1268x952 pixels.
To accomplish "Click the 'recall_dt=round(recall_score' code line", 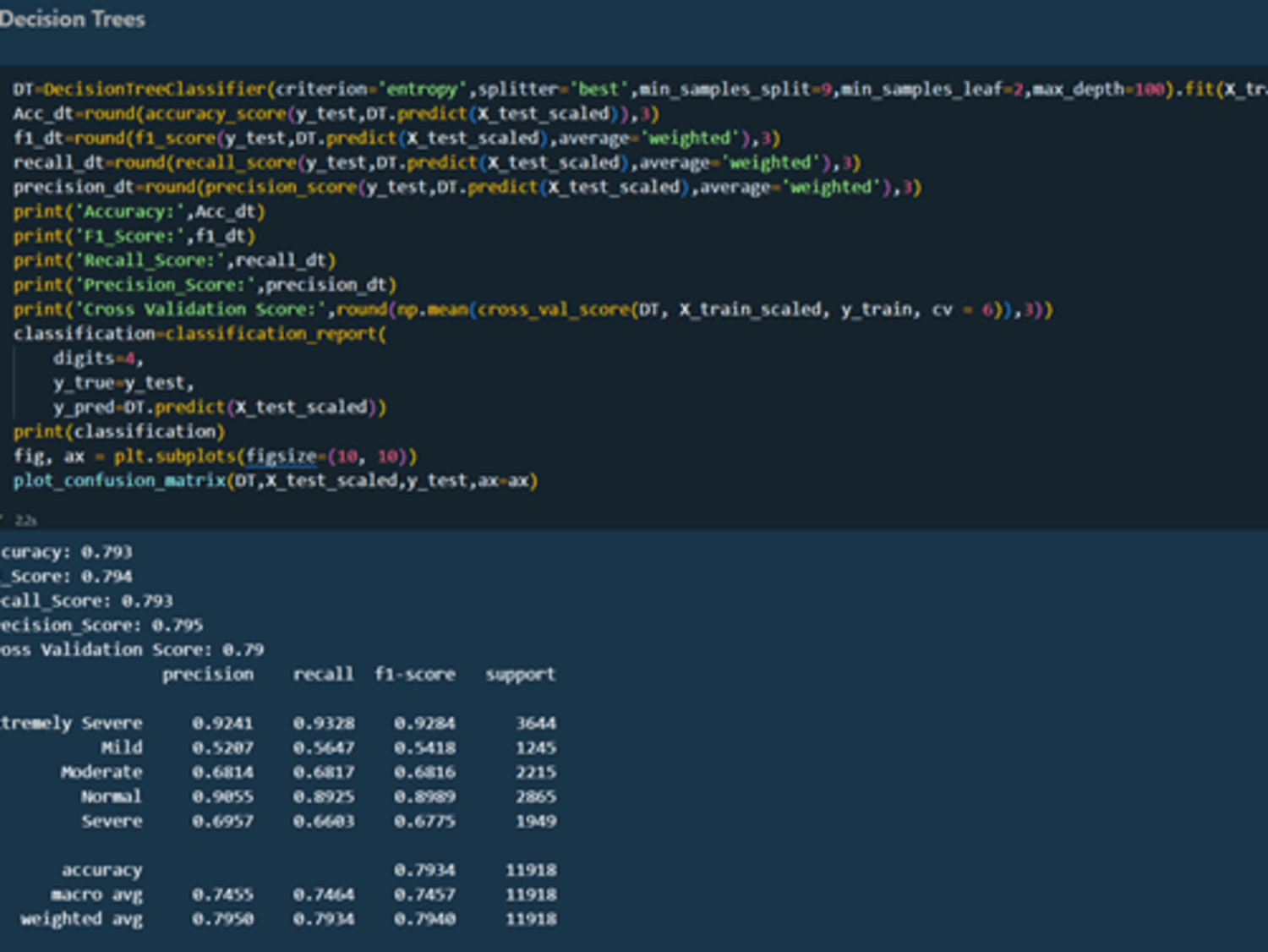I will click(x=437, y=162).
